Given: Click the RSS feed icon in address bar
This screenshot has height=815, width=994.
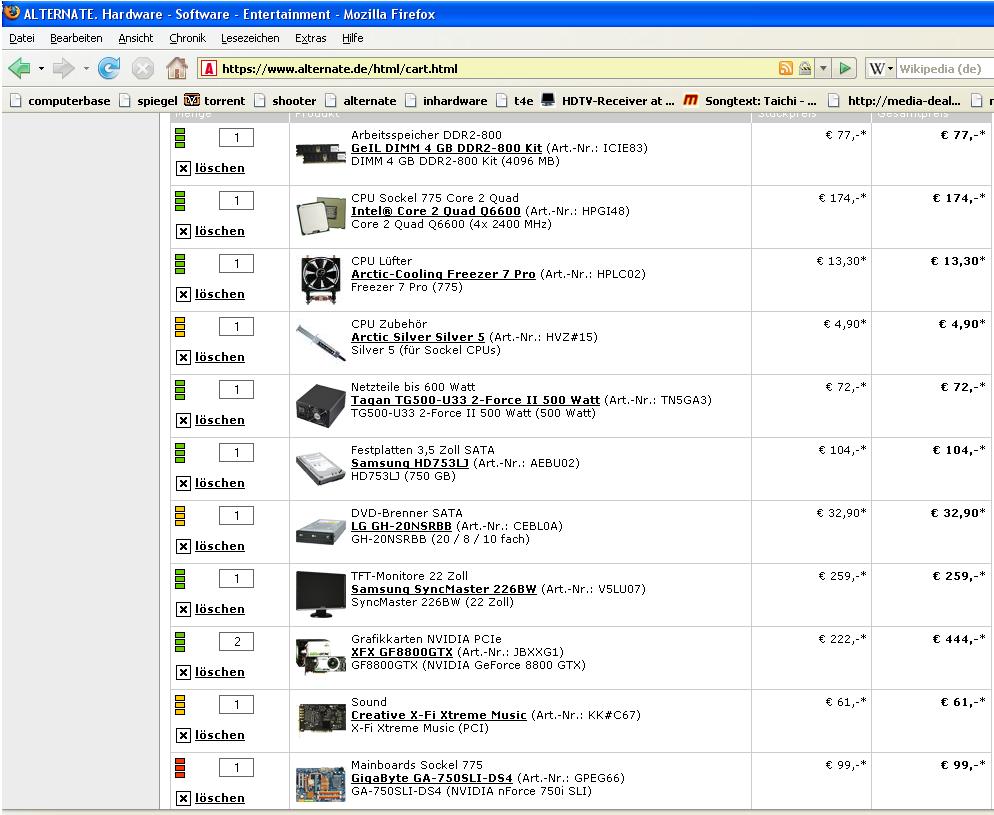Looking at the screenshot, I should 785,68.
